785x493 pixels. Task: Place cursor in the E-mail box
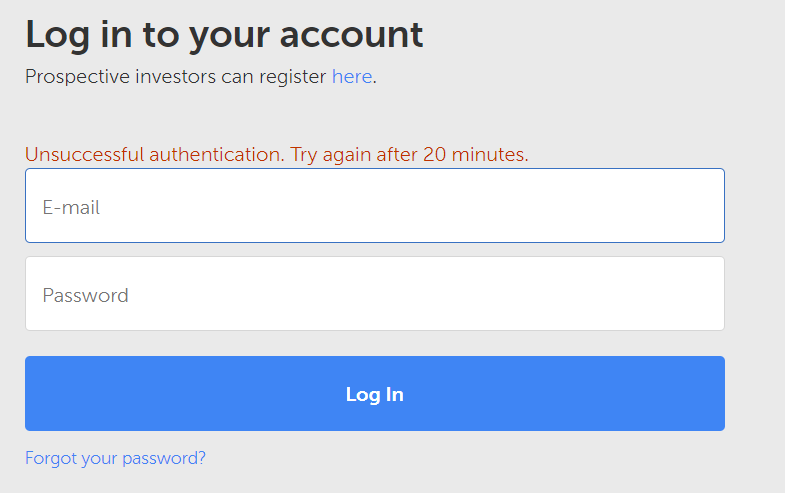coord(374,206)
